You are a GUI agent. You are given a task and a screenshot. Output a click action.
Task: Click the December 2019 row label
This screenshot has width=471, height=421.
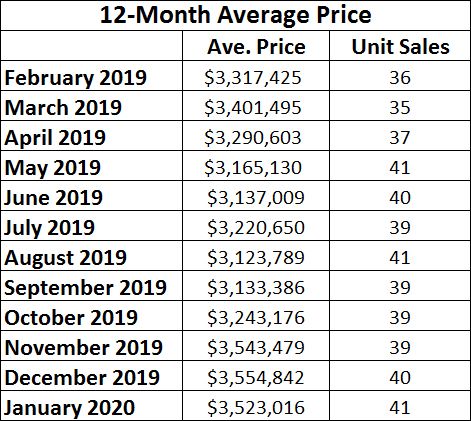pos(82,377)
